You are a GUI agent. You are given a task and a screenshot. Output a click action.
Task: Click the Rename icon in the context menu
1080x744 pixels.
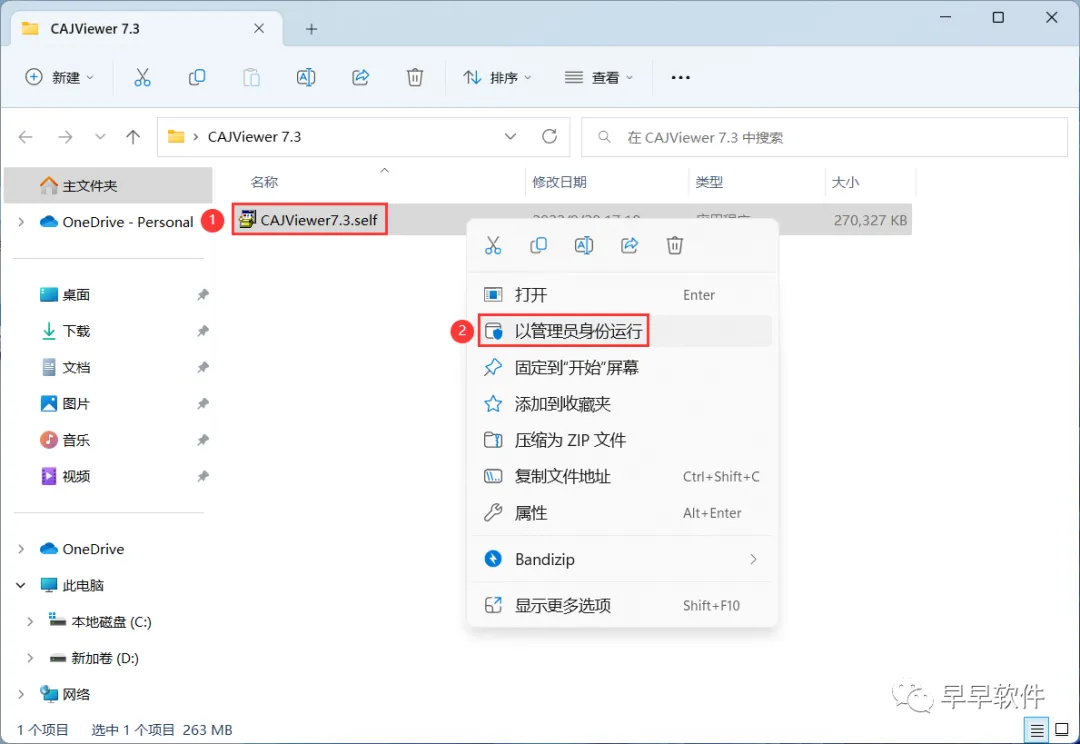(583, 245)
